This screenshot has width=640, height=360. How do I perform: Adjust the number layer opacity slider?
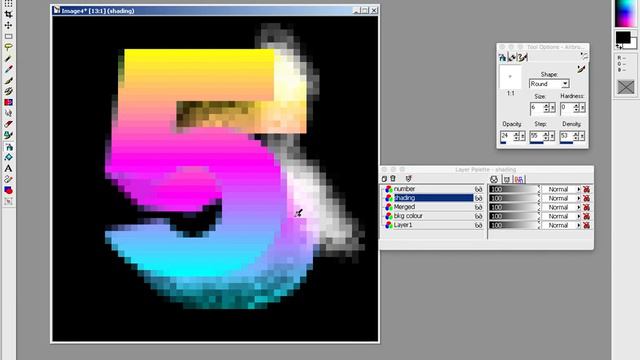click(514, 189)
